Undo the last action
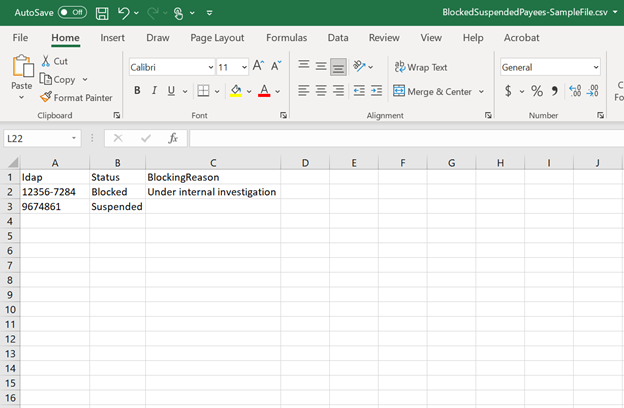This screenshot has width=624, height=408. pyautogui.click(x=124, y=13)
